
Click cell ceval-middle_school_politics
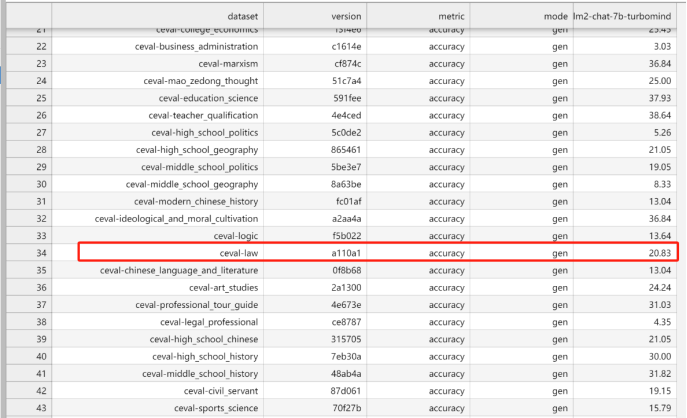[x=157, y=167]
